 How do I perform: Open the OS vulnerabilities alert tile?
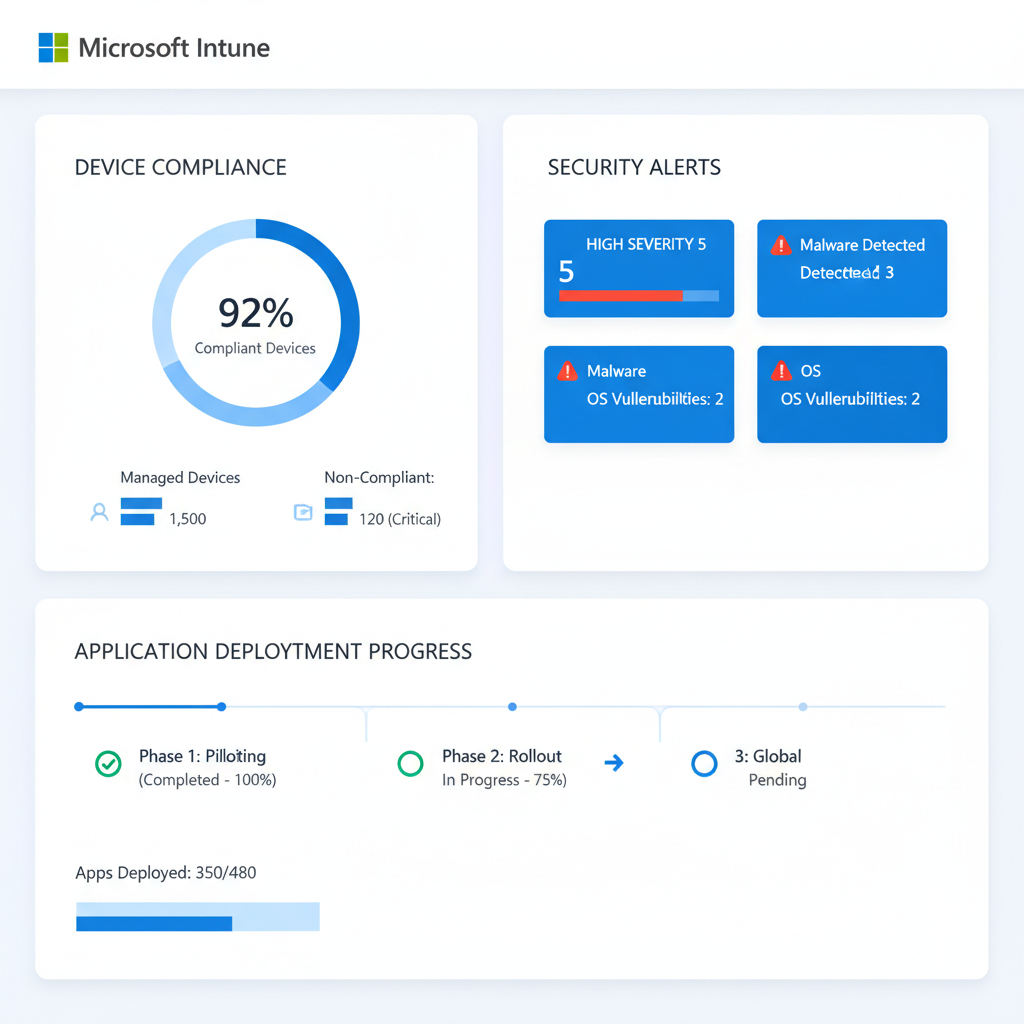[x=852, y=394]
